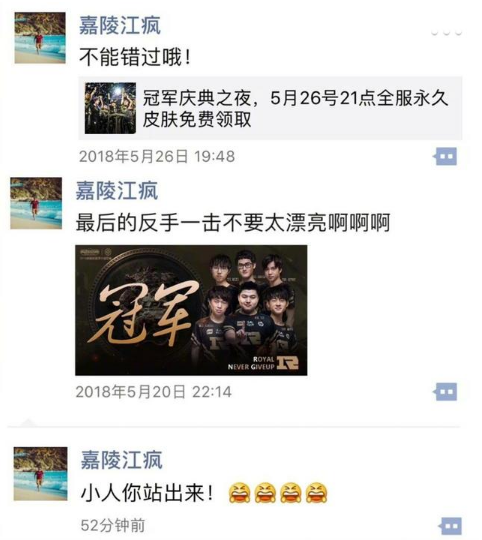
Task: Click comment icon on 52分钟前 post
Action: [x=450, y=526]
